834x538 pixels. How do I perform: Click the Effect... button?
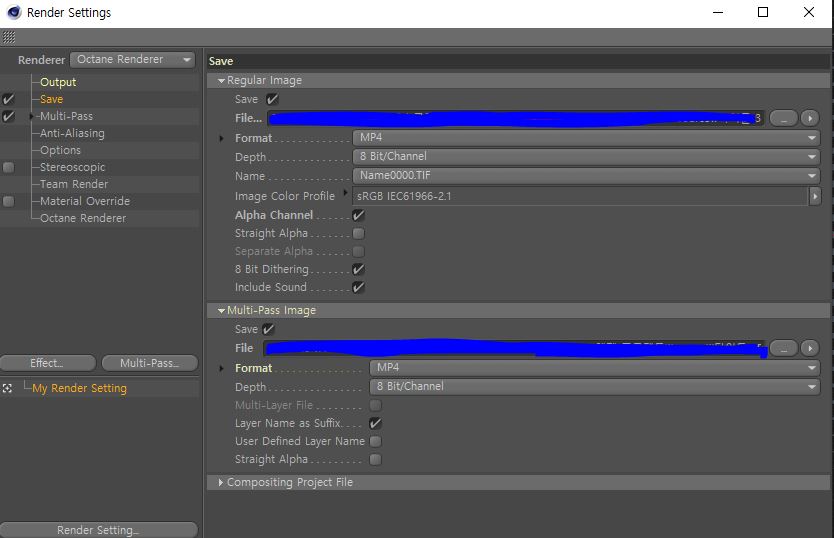click(48, 363)
